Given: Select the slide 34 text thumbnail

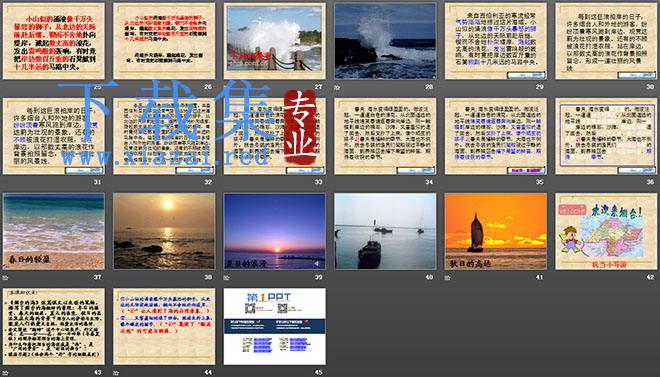Looking at the screenshot, I should (x=385, y=136).
